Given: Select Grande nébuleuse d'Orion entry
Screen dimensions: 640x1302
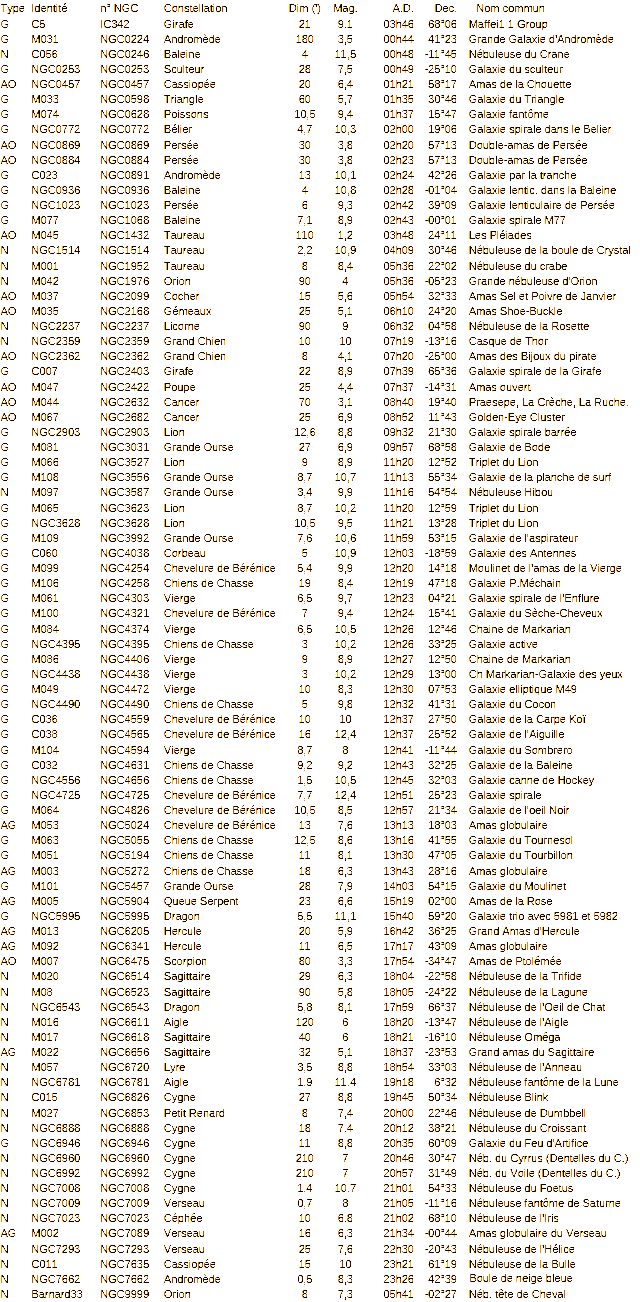Looking at the screenshot, I should (x=526, y=280).
